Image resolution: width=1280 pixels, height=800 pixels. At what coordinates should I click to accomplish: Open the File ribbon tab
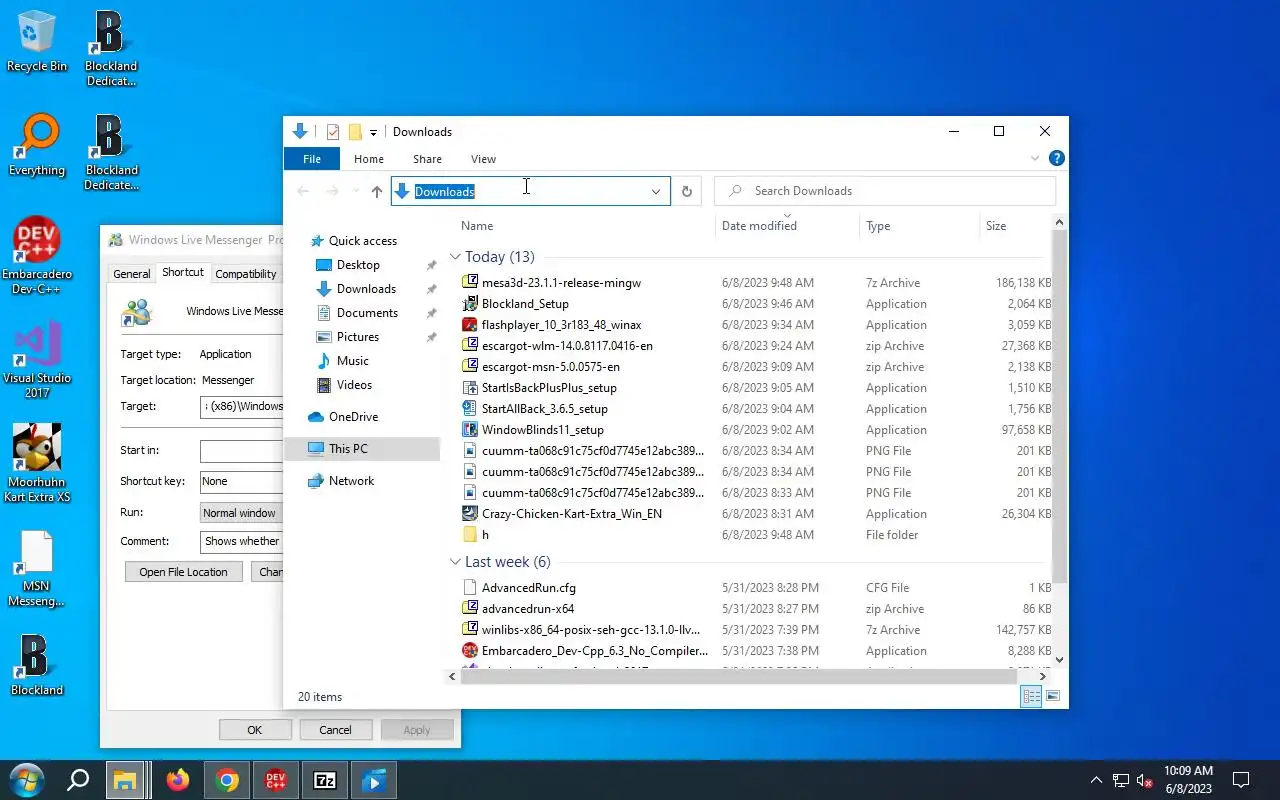pyautogui.click(x=312, y=159)
